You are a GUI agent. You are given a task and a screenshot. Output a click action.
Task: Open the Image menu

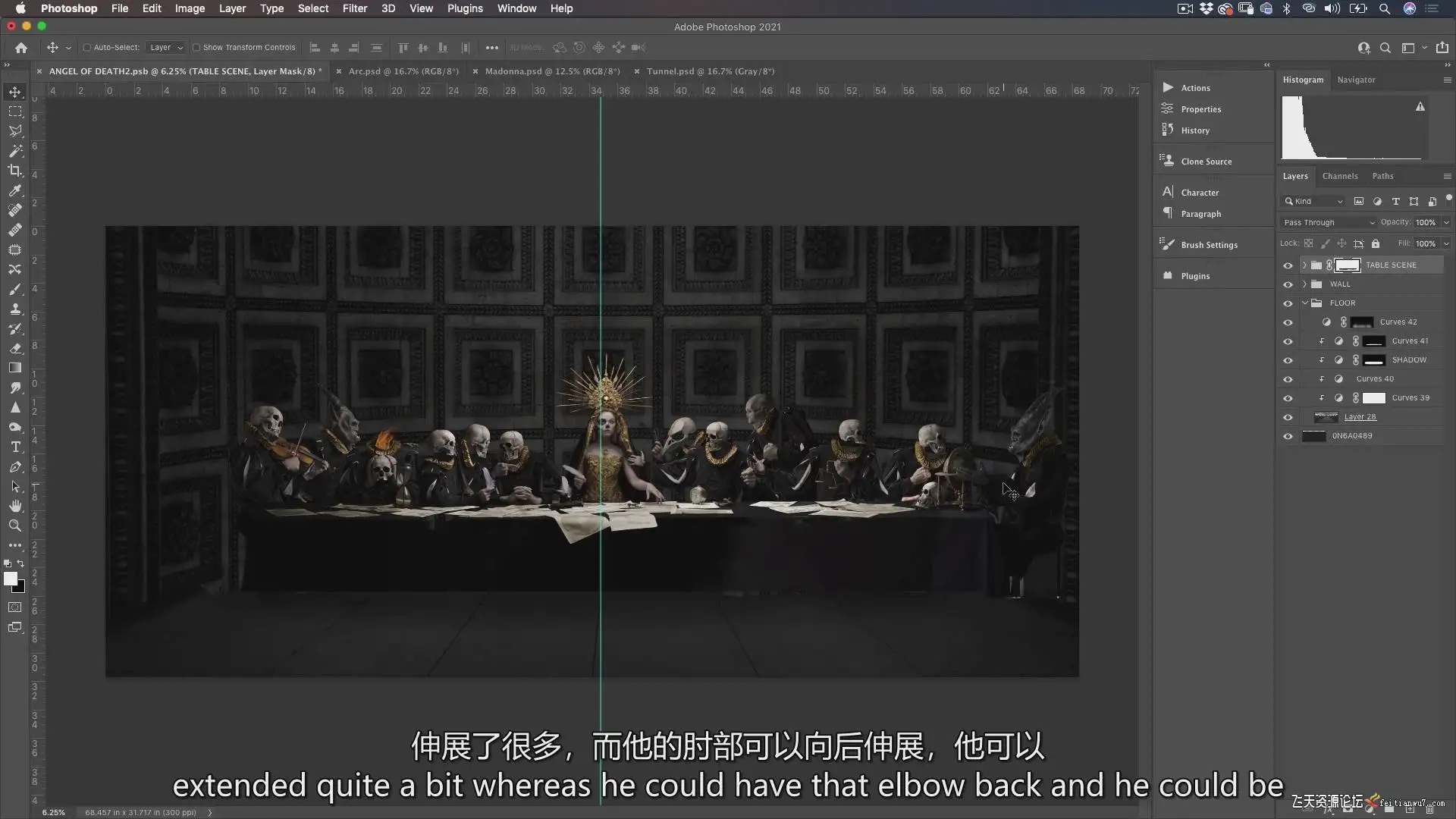[x=190, y=8]
